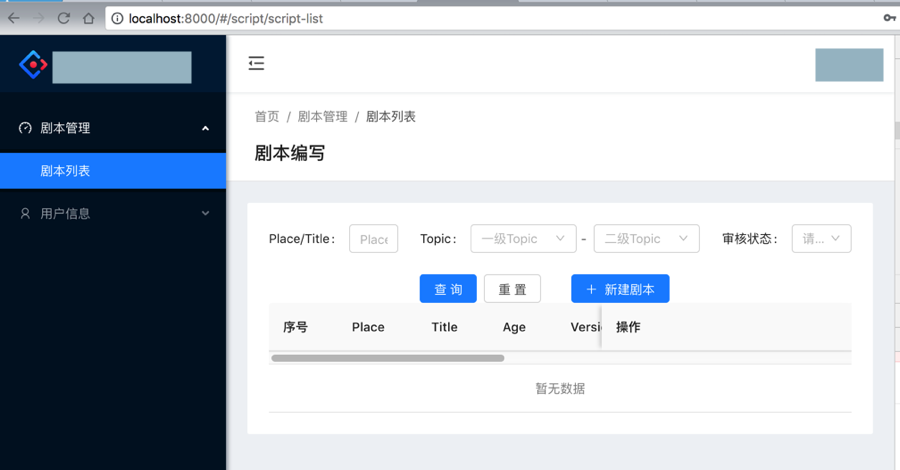Focus the Place/Title input field
Viewport: 900px width, 470px height.
tap(374, 239)
